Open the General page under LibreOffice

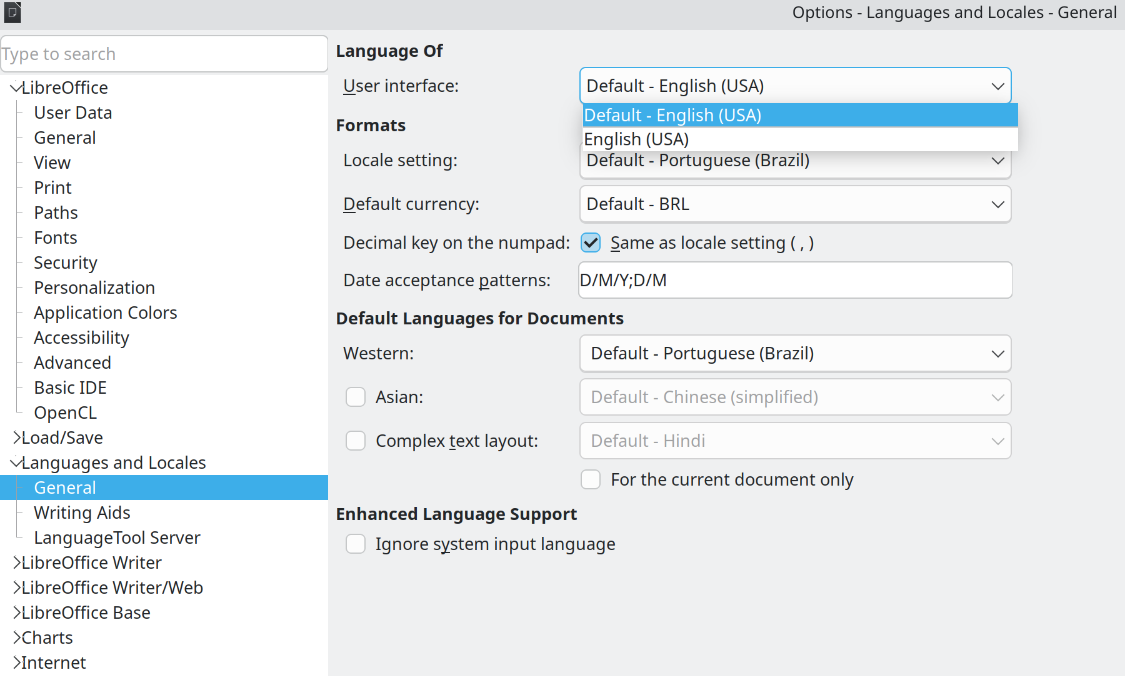pyautogui.click(x=65, y=138)
